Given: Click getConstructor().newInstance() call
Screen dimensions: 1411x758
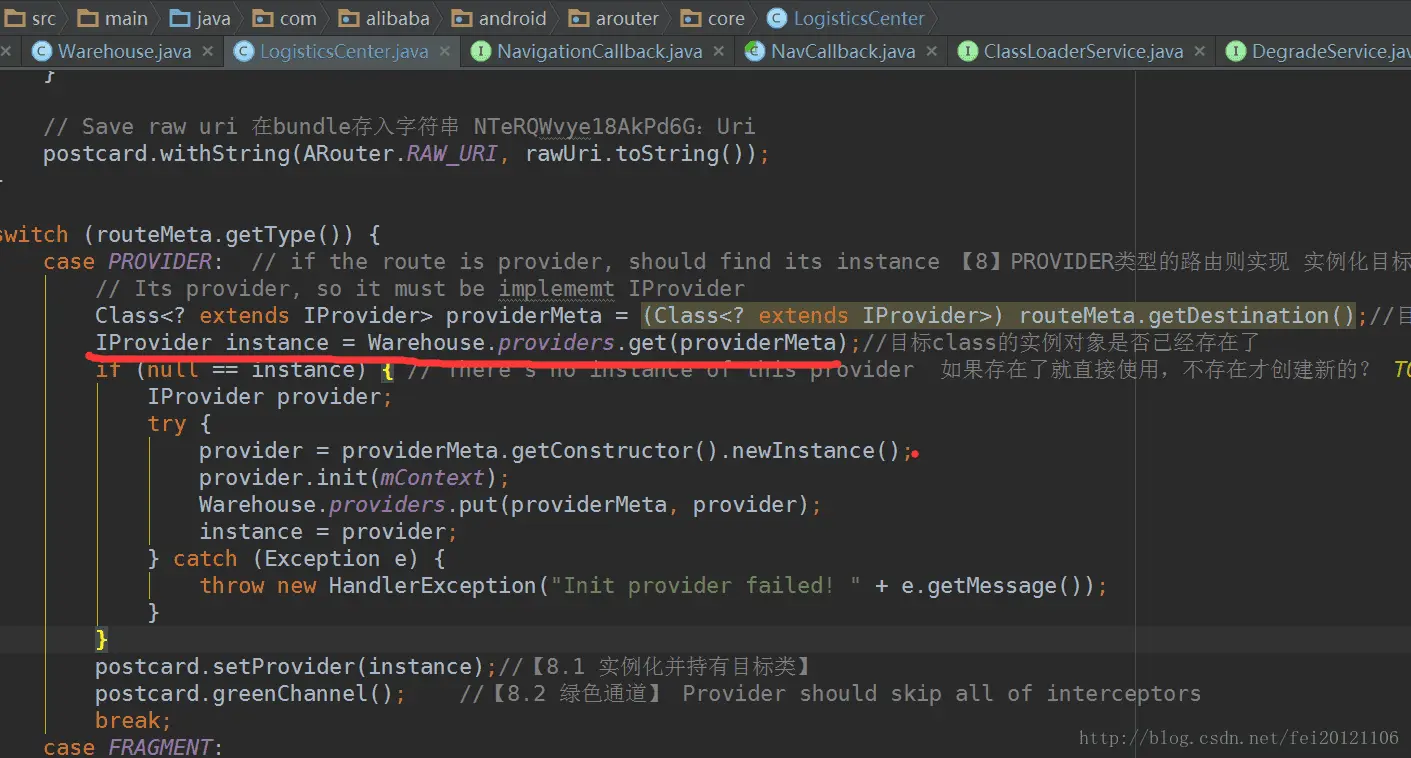Looking at the screenshot, I should point(706,451).
